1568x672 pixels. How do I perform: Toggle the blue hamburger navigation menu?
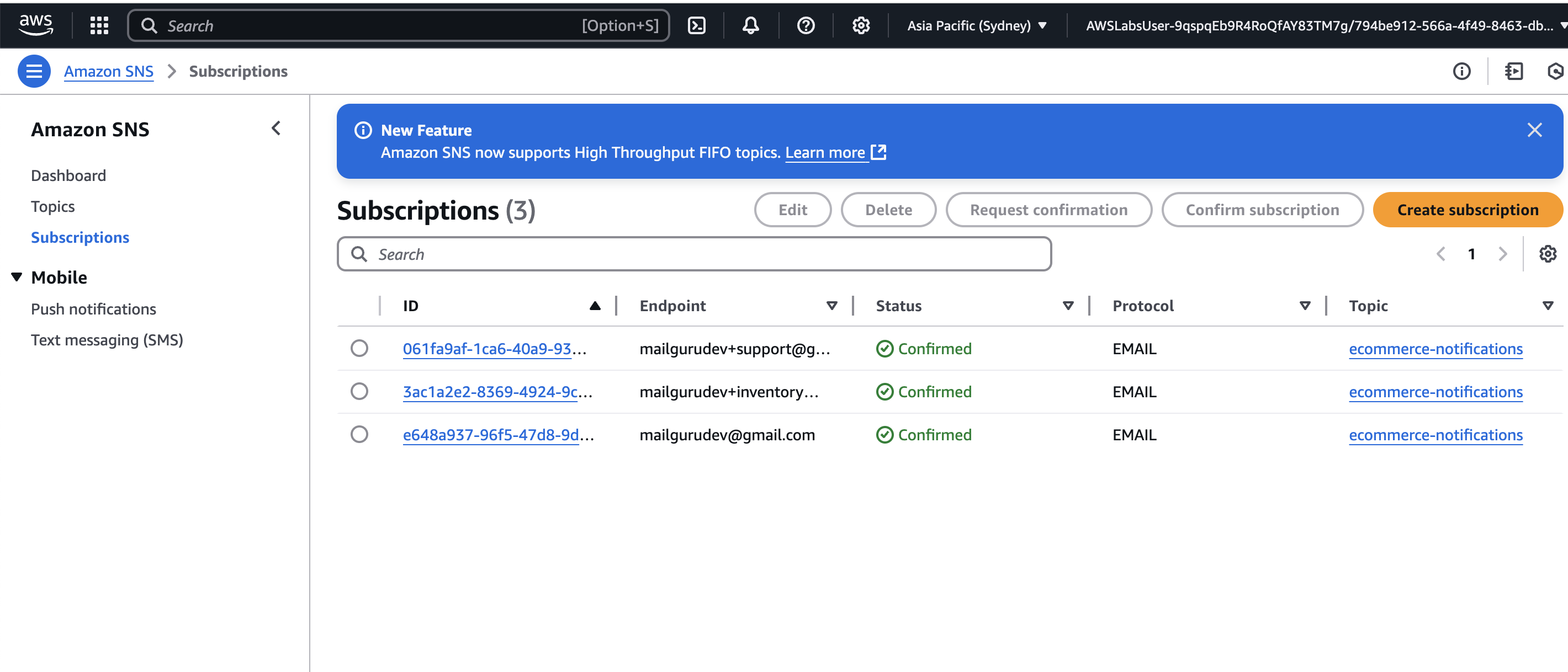click(34, 71)
